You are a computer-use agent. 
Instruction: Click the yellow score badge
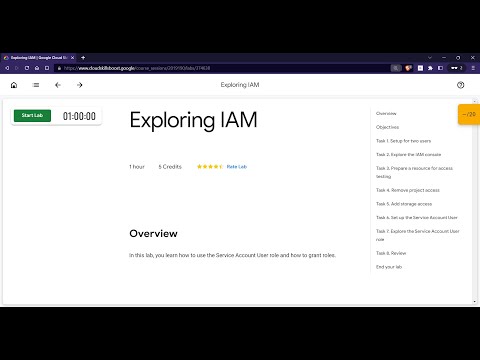pos(469,114)
